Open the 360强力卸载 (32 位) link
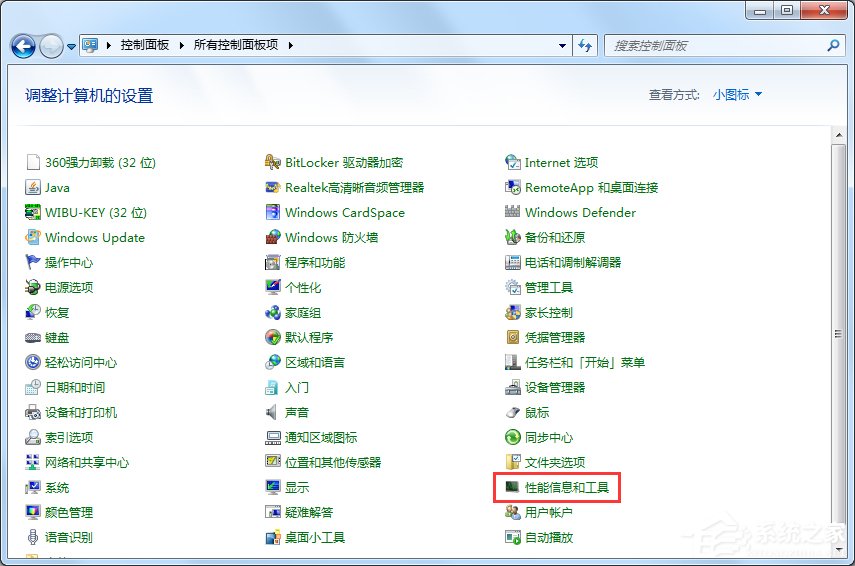The image size is (855, 566). click(x=100, y=162)
